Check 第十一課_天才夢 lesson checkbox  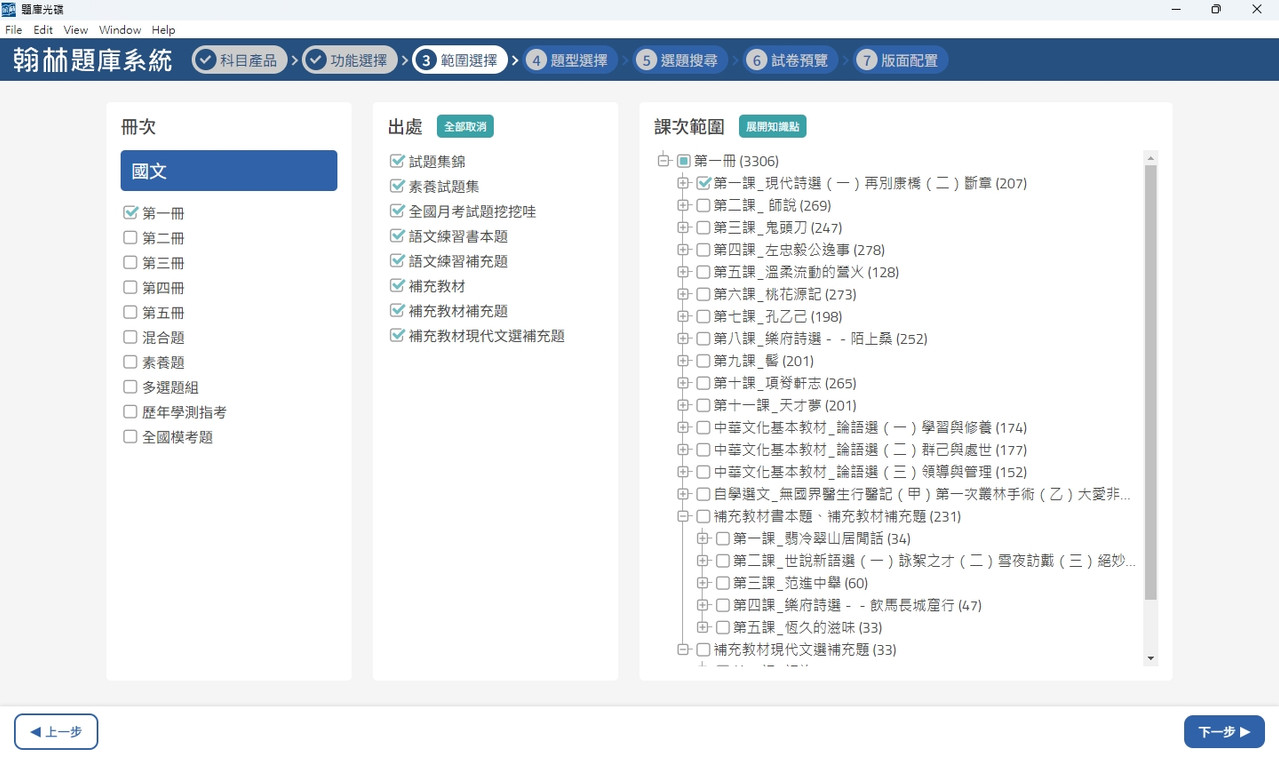tap(704, 405)
